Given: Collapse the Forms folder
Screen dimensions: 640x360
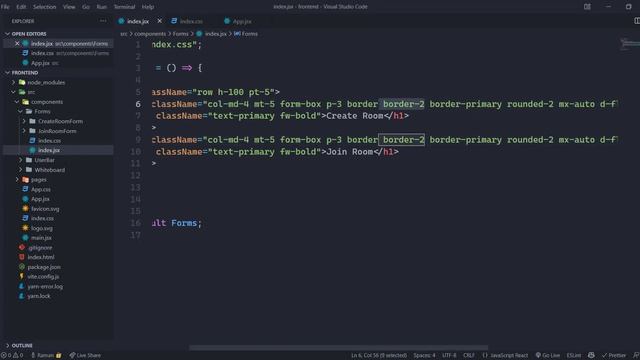Looking at the screenshot, I should (42, 111).
